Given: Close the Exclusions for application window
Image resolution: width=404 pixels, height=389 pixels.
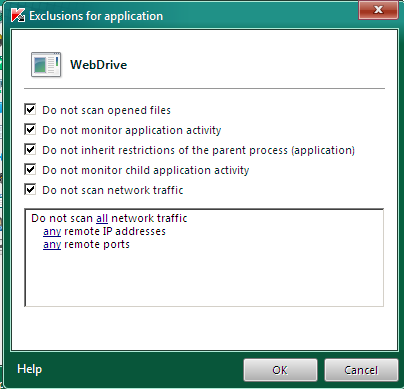Looking at the screenshot, I should point(378,10).
